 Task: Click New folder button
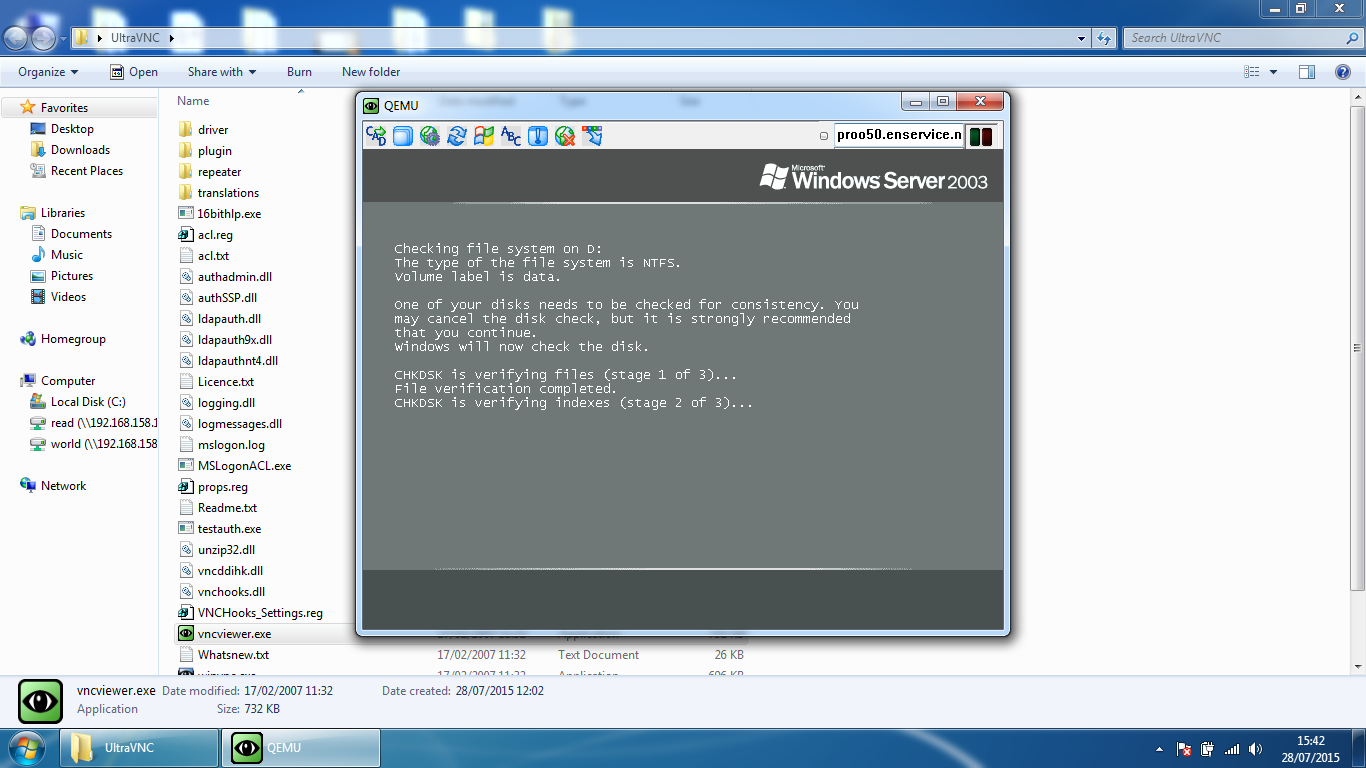[371, 72]
